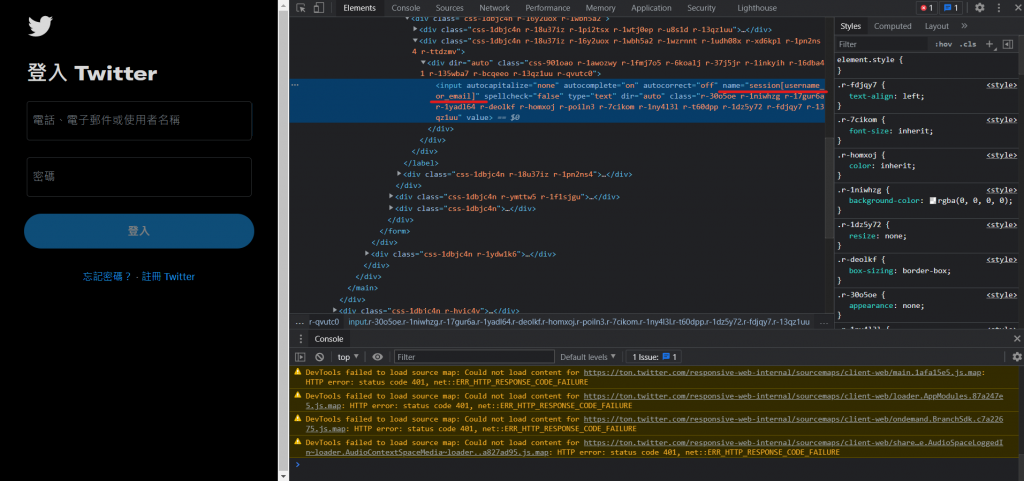Image resolution: width=1024 pixels, height=481 pixels.
Task: Switch to the Sources tab
Action: coord(449,8)
